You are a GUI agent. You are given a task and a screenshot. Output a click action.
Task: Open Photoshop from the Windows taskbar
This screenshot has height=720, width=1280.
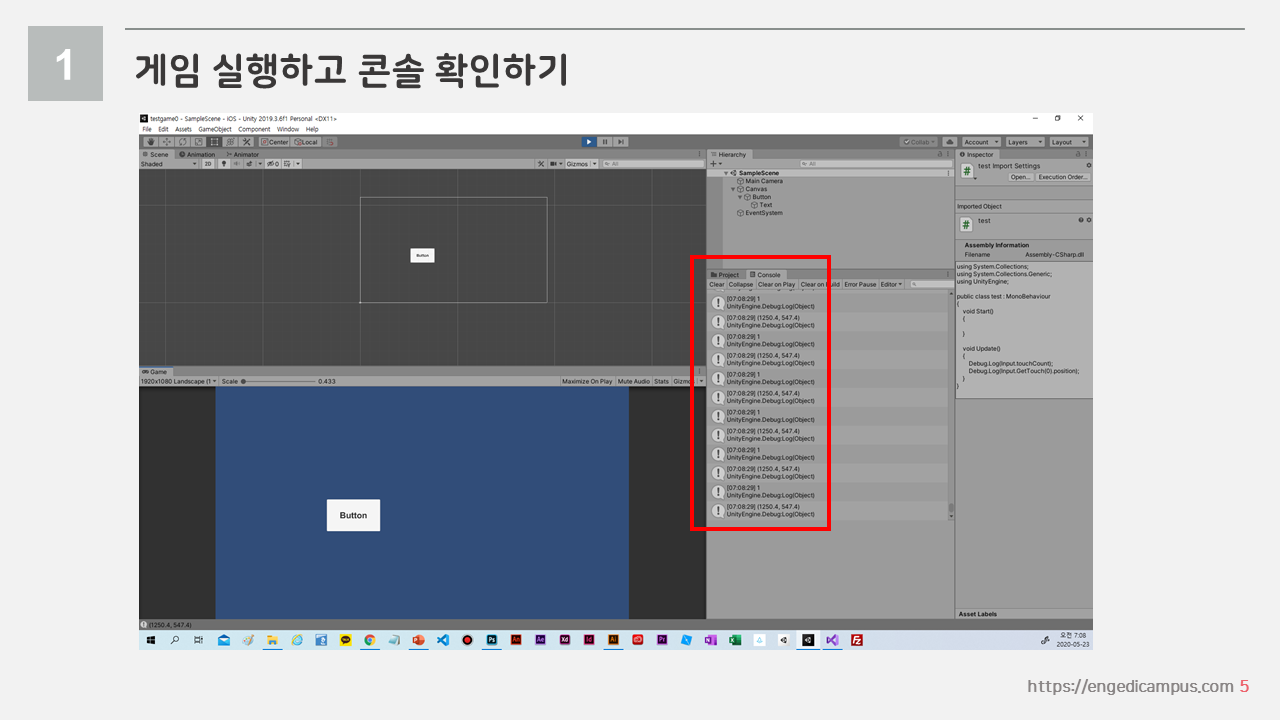pos(491,640)
